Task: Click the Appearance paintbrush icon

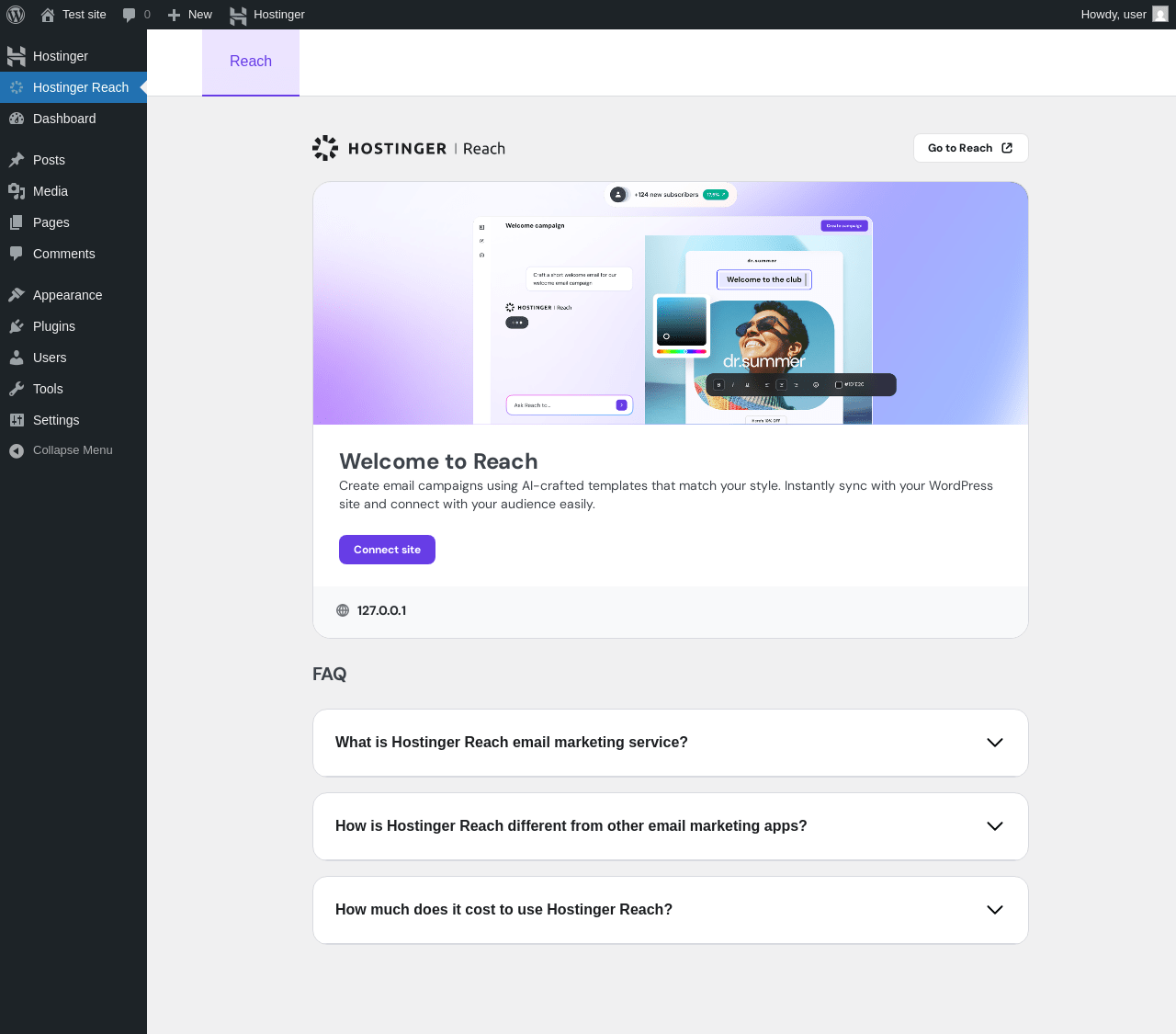Action: (x=17, y=295)
